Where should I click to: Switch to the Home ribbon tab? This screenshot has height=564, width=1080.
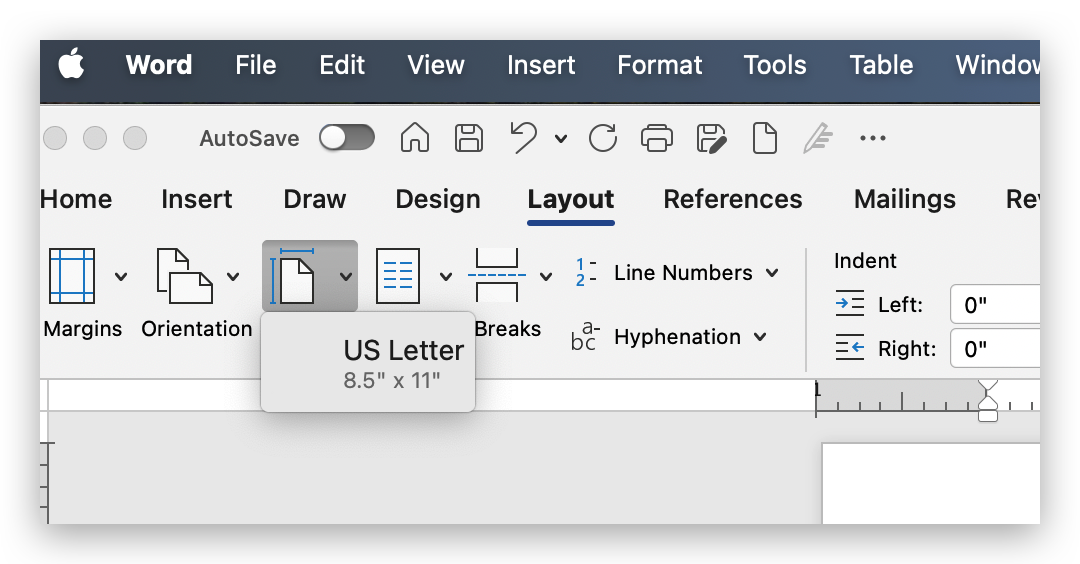tap(76, 199)
